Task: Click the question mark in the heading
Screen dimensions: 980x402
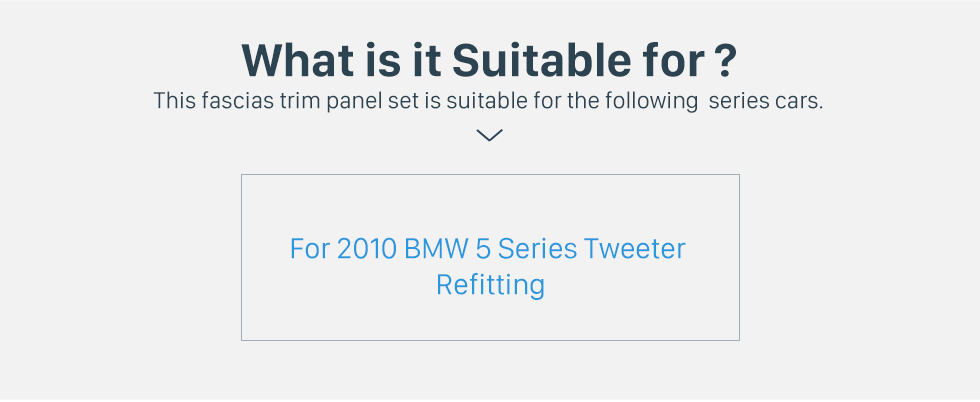Action: point(725,60)
